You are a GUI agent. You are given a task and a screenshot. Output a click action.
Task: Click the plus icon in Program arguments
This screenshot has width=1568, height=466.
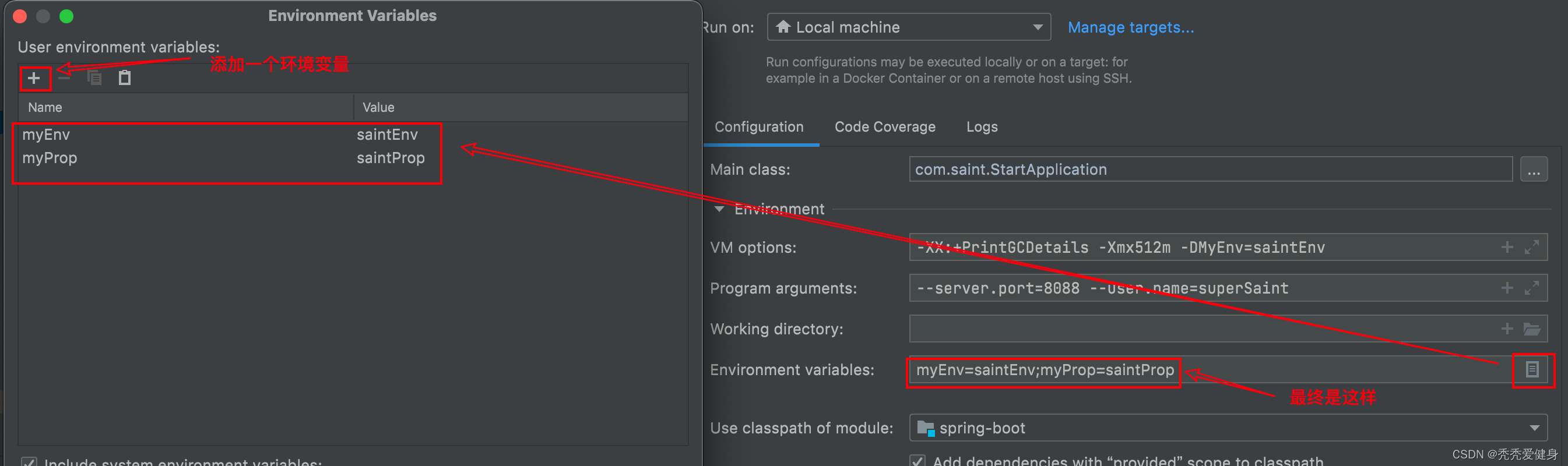[x=1507, y=288]
